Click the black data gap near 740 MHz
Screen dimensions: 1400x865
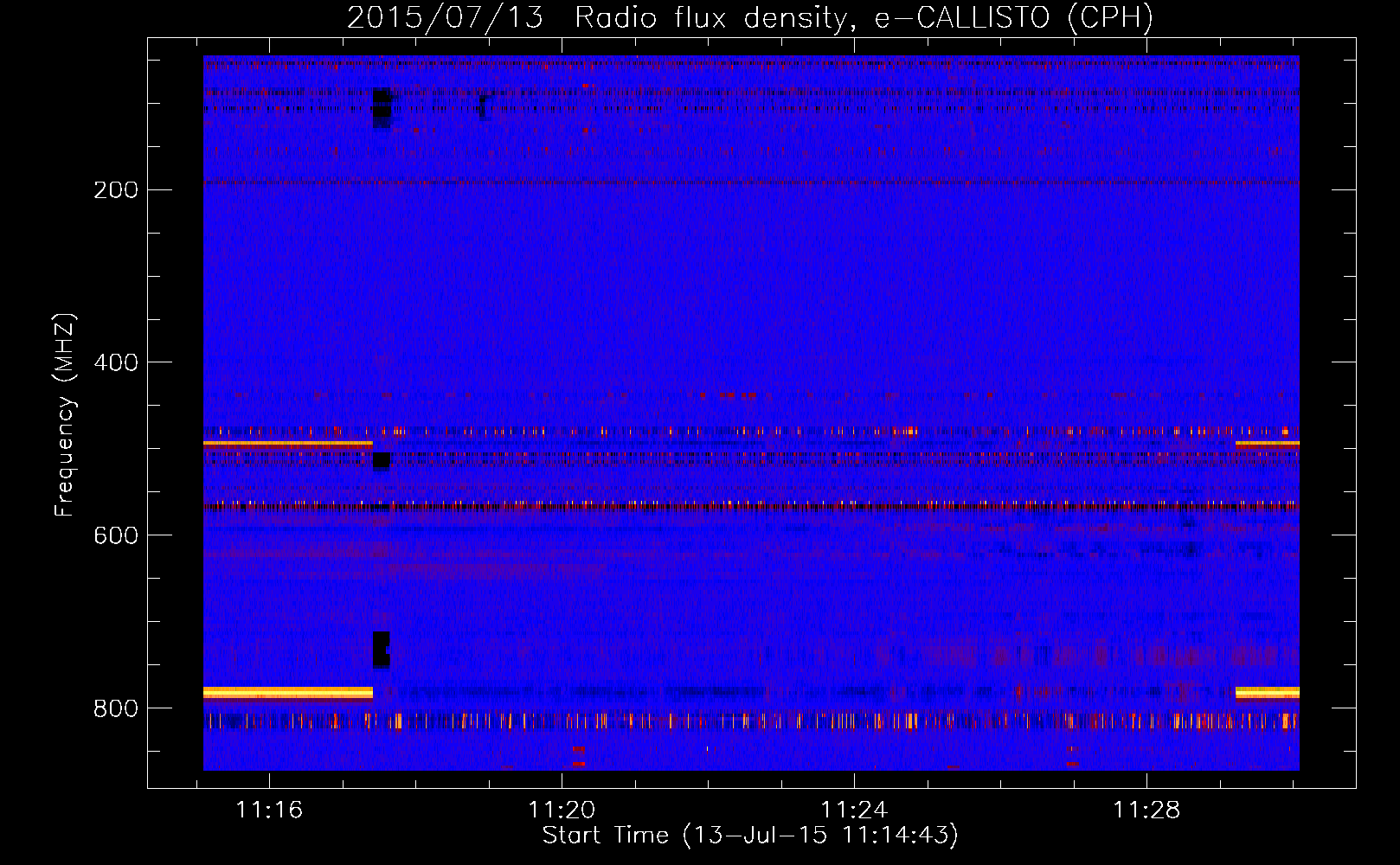(x=382, y=650)
